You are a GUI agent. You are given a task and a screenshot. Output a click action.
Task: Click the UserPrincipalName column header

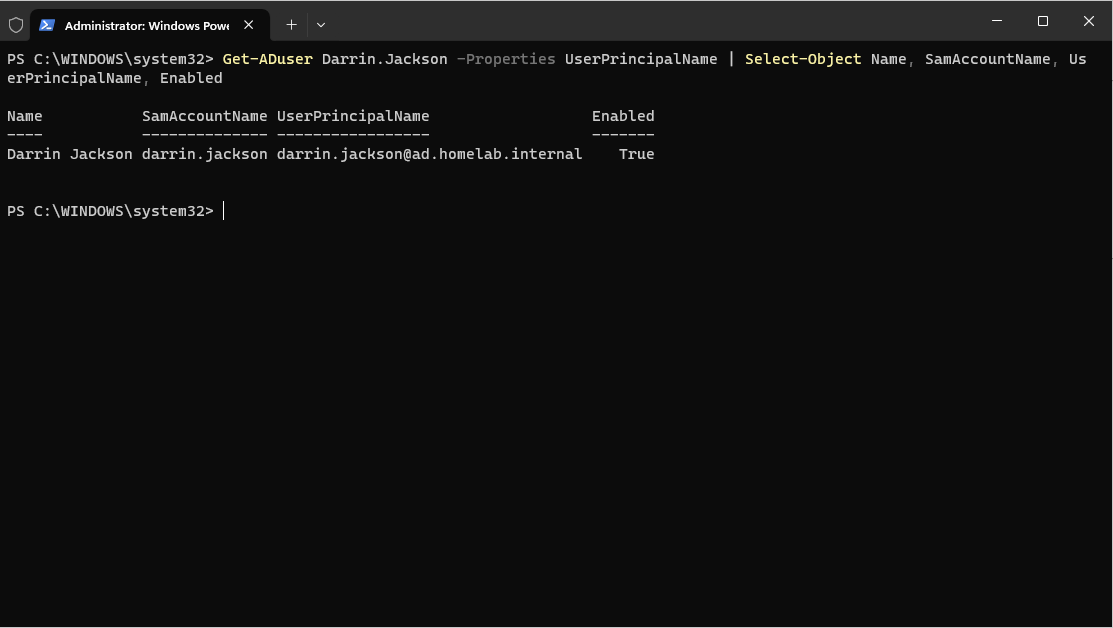pyautogui.click(x=353, y=116)
